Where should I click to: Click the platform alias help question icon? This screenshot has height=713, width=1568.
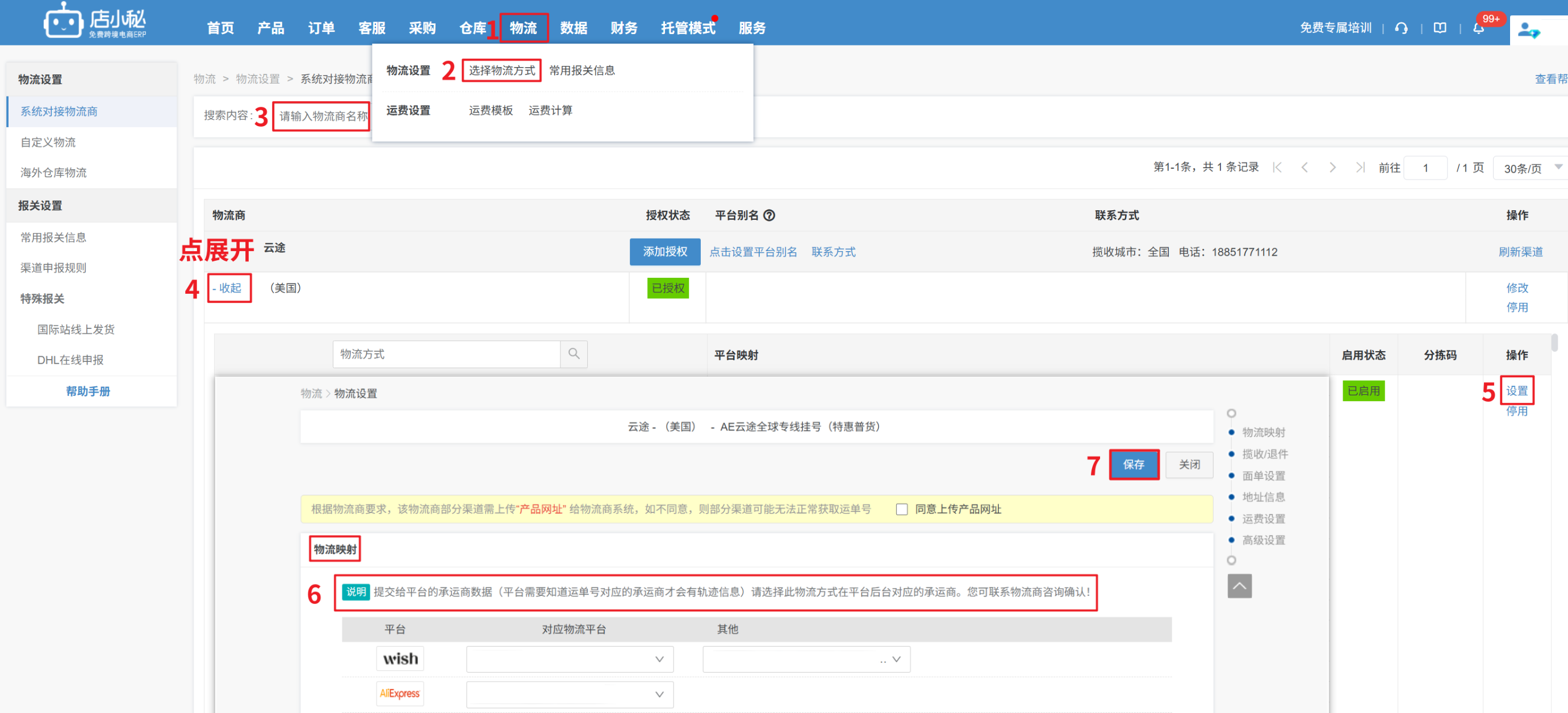click(769, 215)
